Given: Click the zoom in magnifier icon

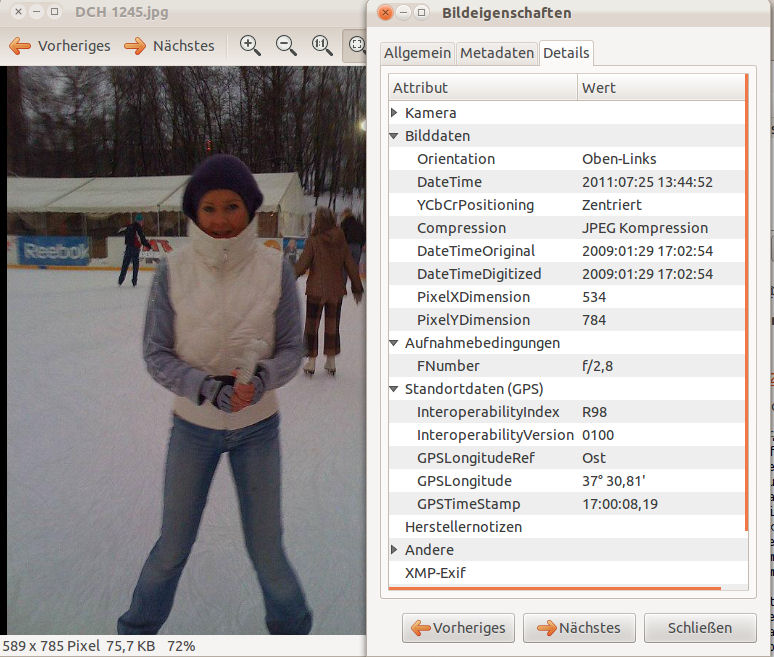Looking at the screenshot, I should [x=250, y=45].
